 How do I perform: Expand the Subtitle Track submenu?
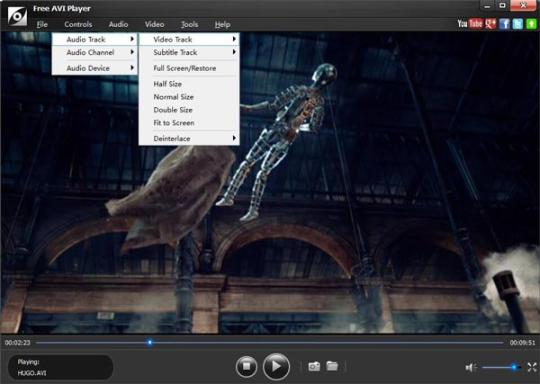tap(189, 52)
